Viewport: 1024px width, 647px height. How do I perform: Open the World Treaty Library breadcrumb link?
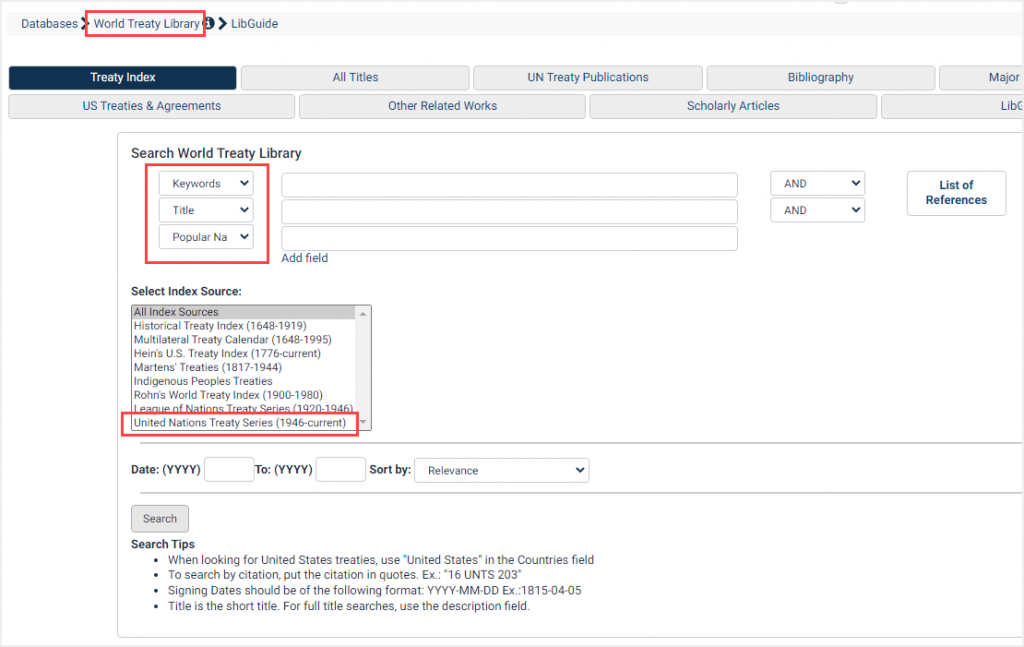pos(146,24)
